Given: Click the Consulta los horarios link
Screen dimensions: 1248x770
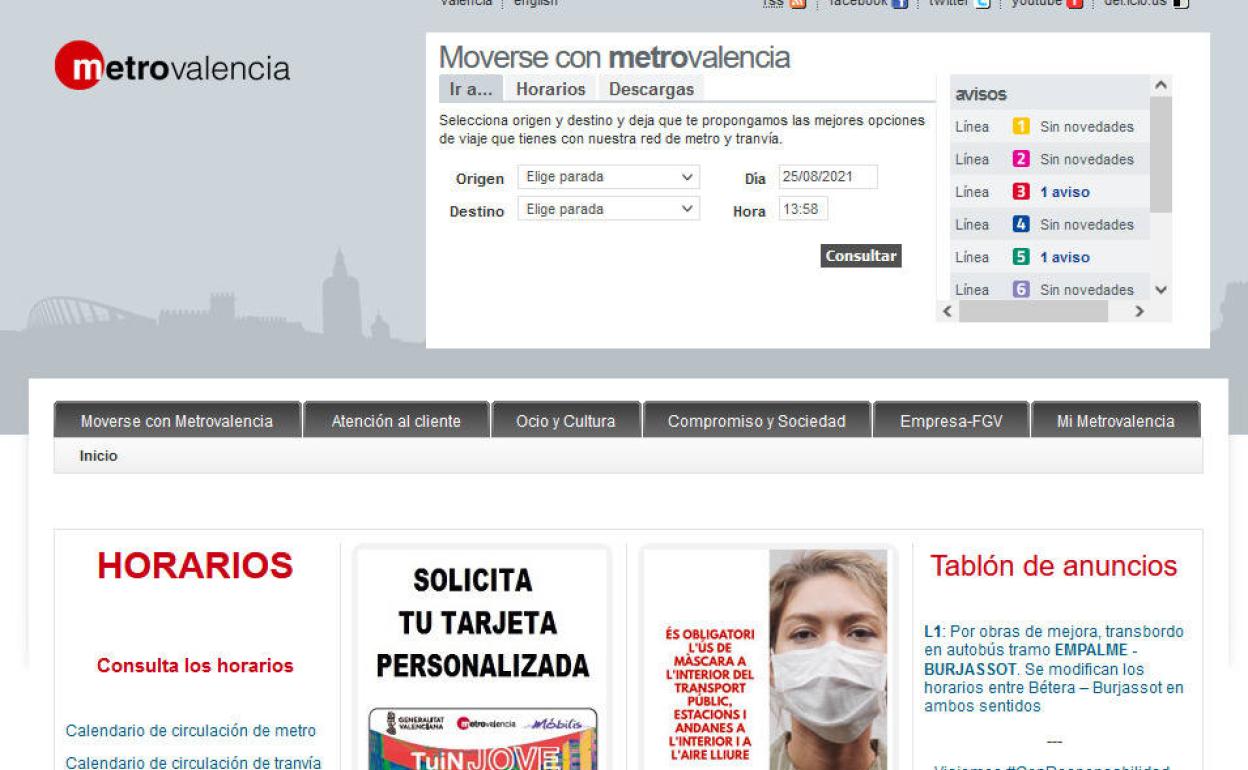Looking at the screenshot, I should click(x=195, y=666).
